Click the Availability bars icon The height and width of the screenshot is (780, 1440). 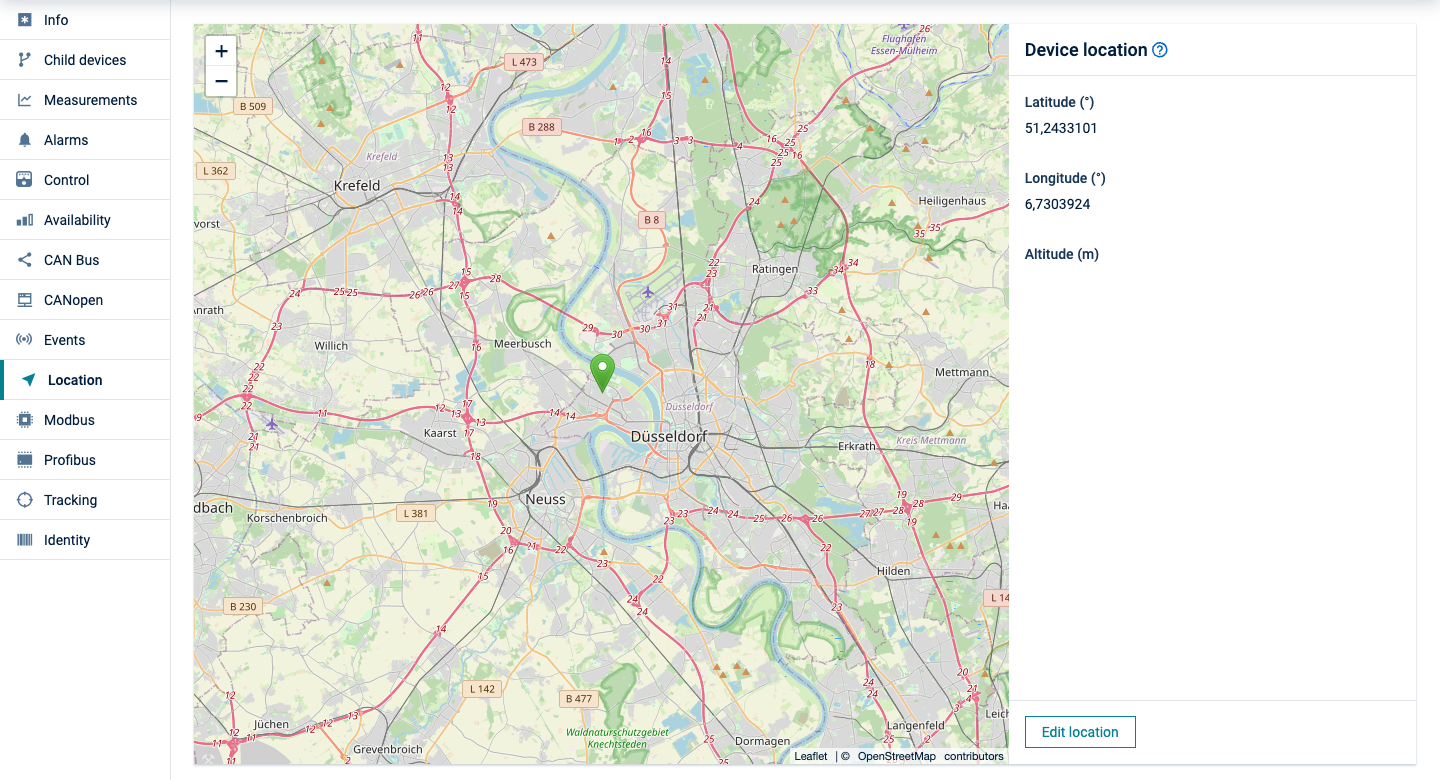click(x=25, y=220)
